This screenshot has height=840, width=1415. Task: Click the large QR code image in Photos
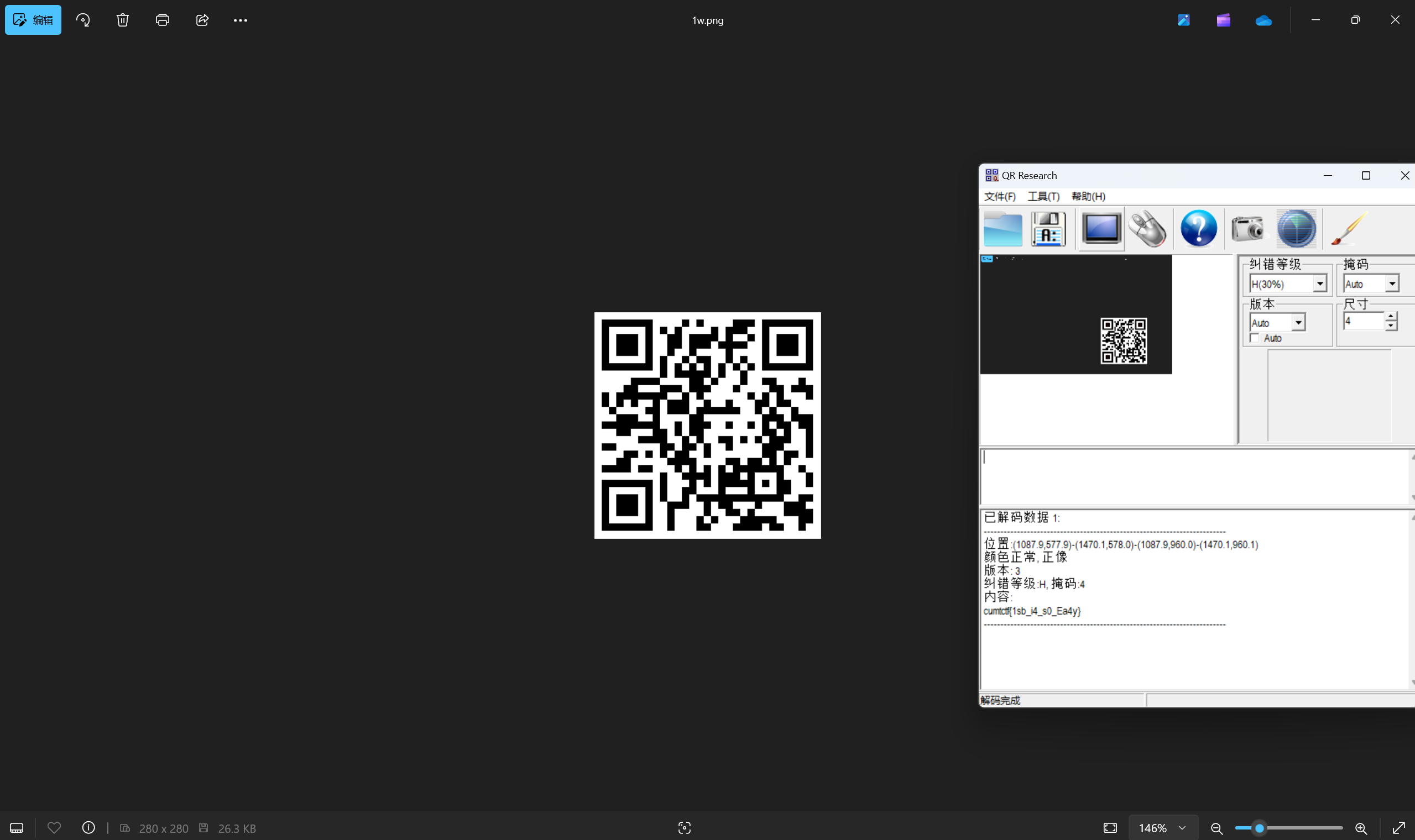(x=707, y=425)
